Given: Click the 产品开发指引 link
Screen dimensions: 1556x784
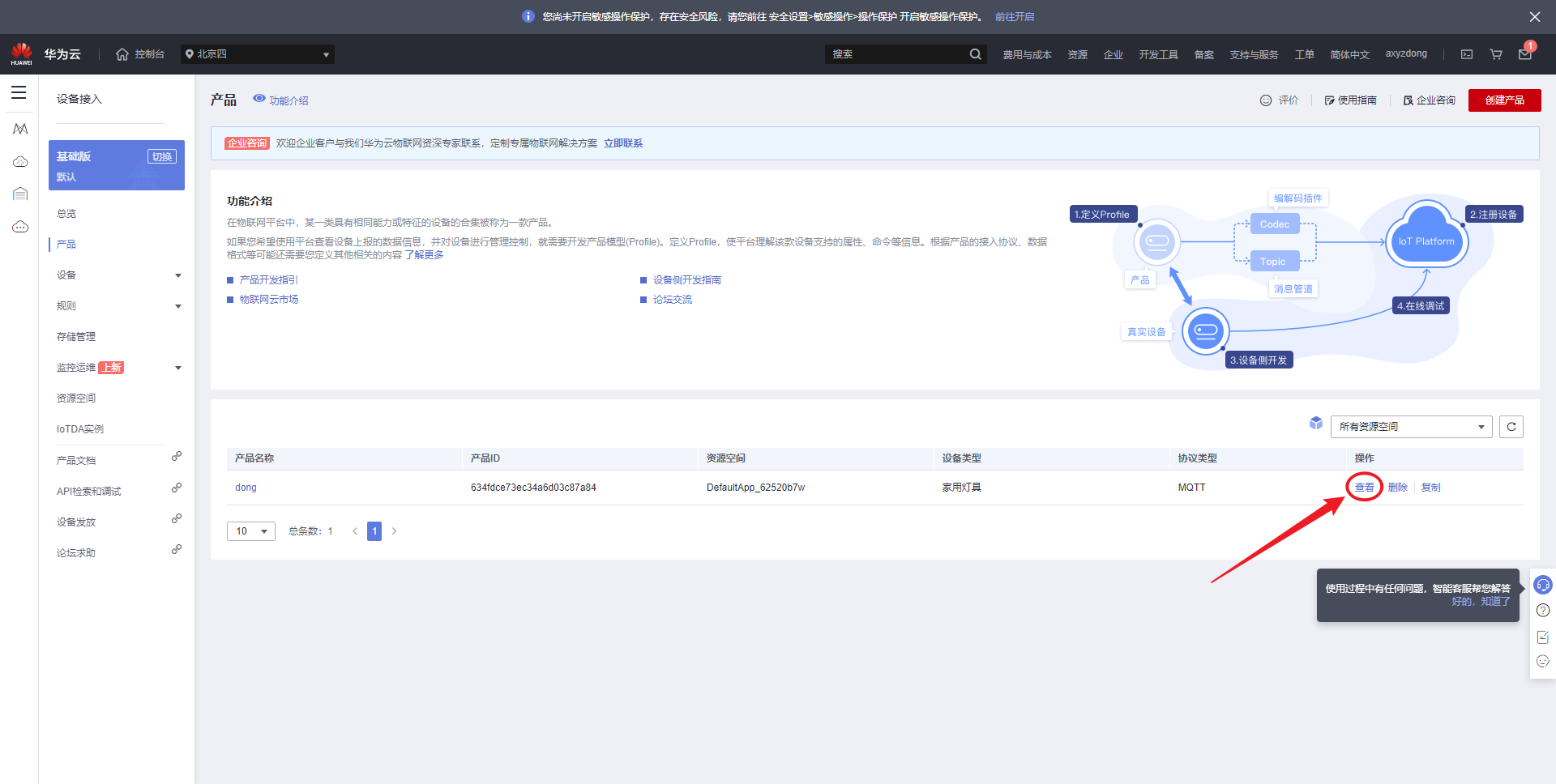Looking at the screenshot, I should (269, 280).
